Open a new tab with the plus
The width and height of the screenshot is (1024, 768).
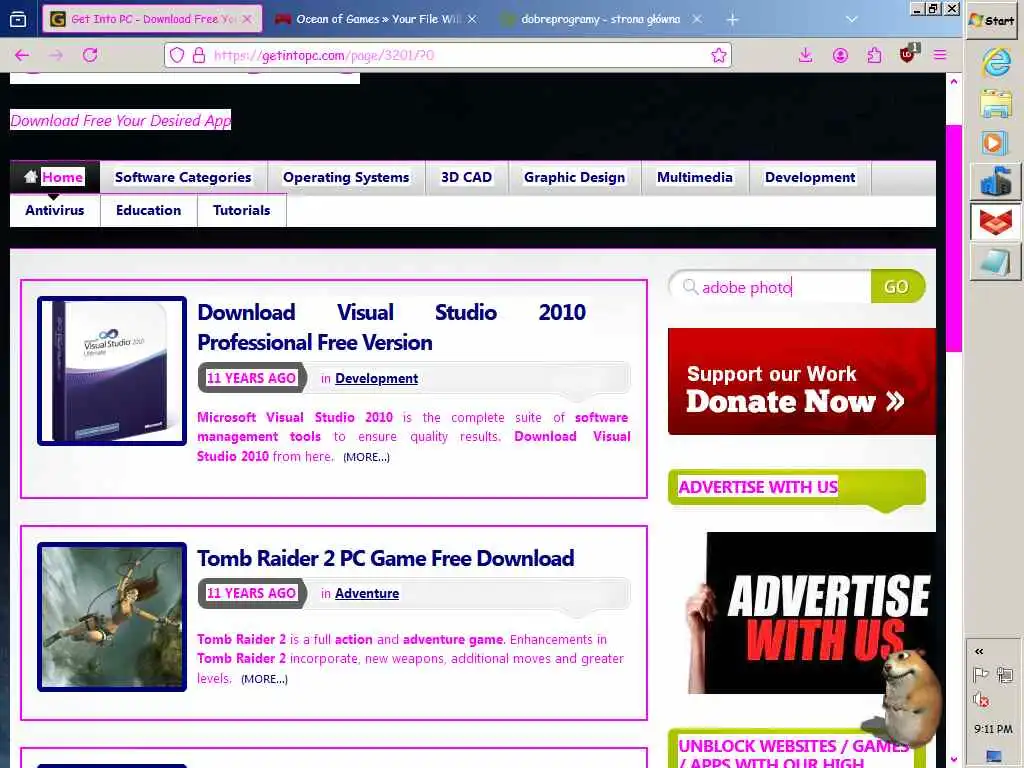coord(732,20)
